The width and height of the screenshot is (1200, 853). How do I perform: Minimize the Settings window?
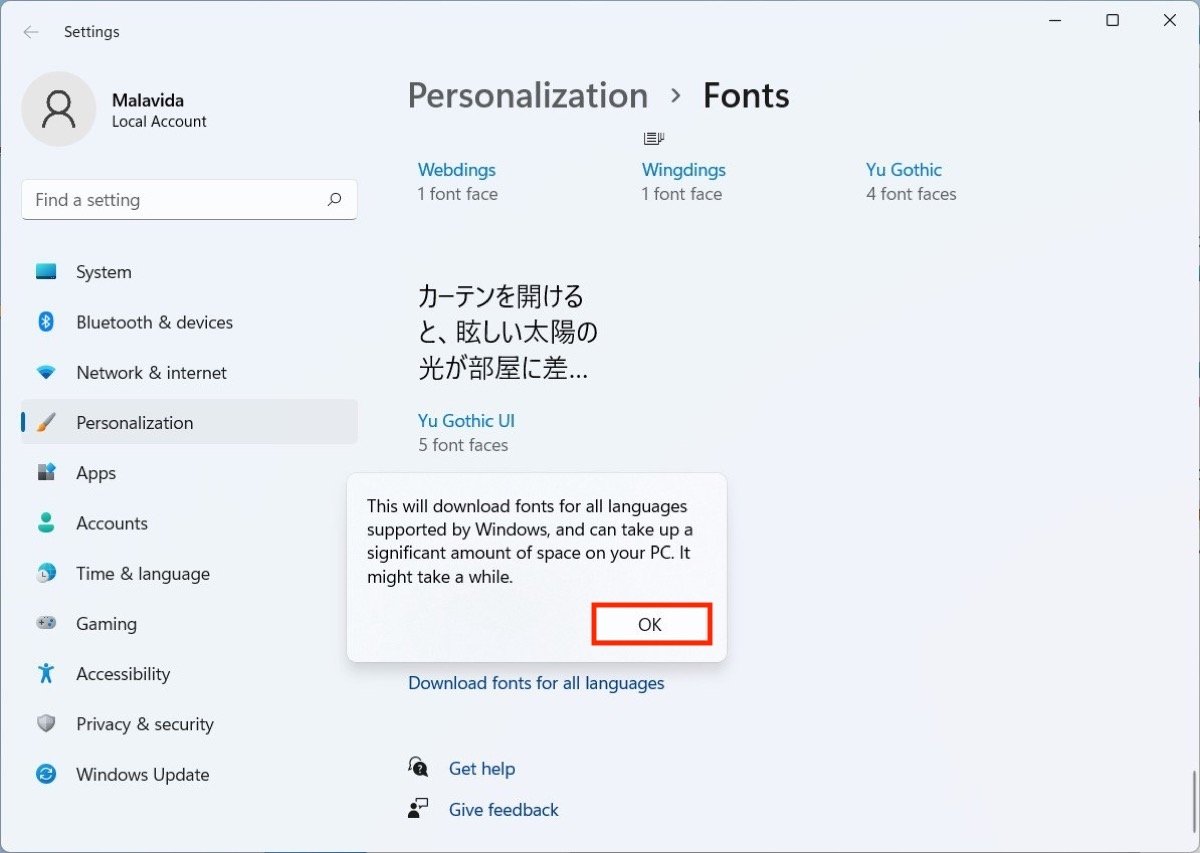pyautogui.click(x=1055, y=20)
